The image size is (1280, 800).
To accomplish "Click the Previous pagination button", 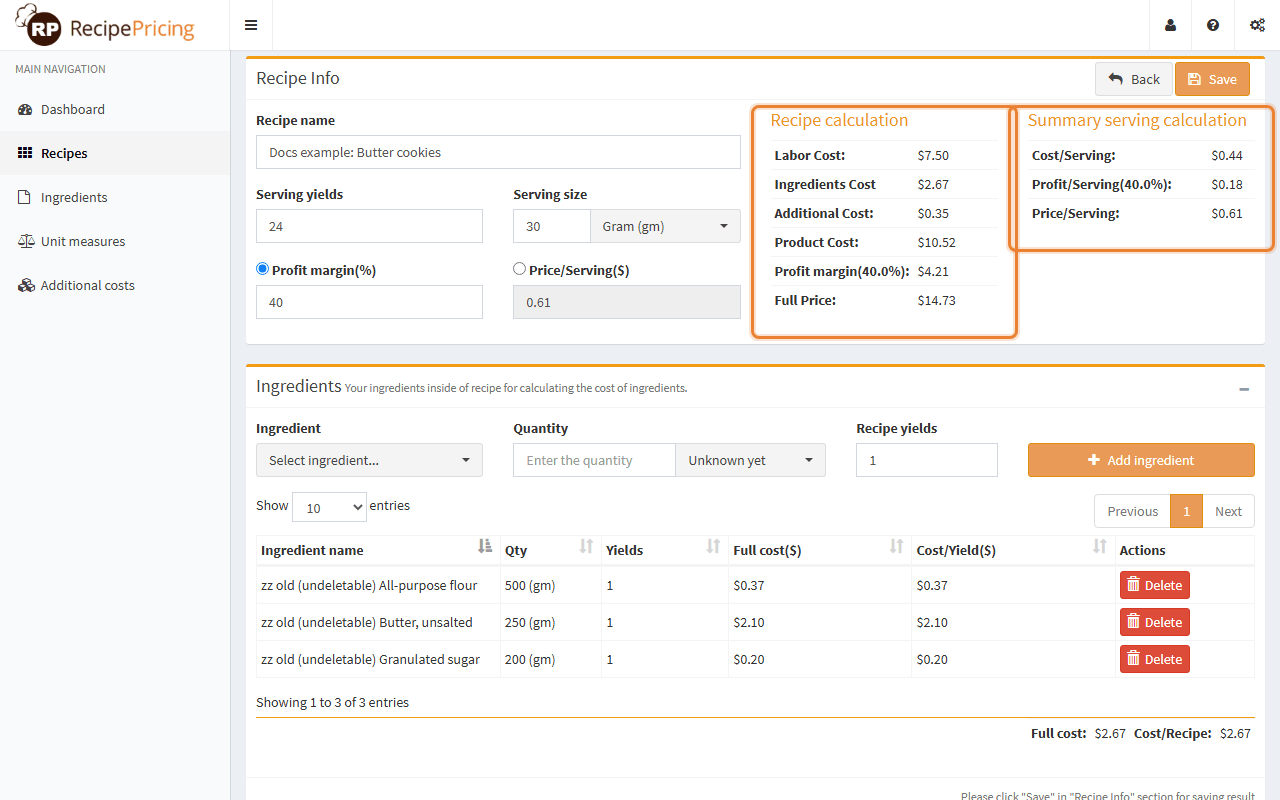I will [1132, 511].
